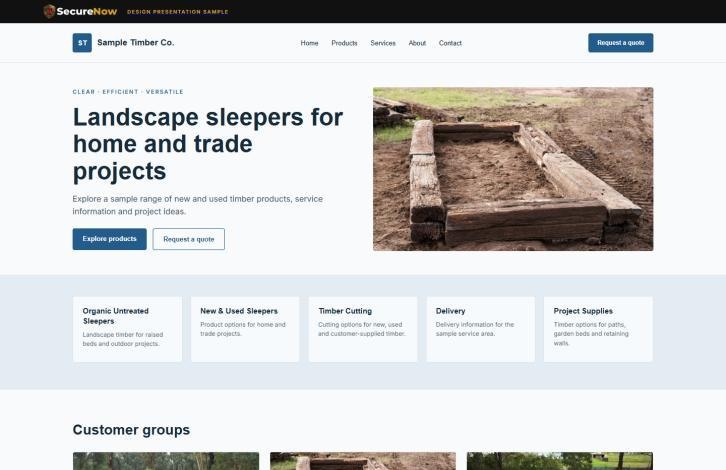Open the Timber Cutting card
Screen dimensions: 726x470
(363, 329)
